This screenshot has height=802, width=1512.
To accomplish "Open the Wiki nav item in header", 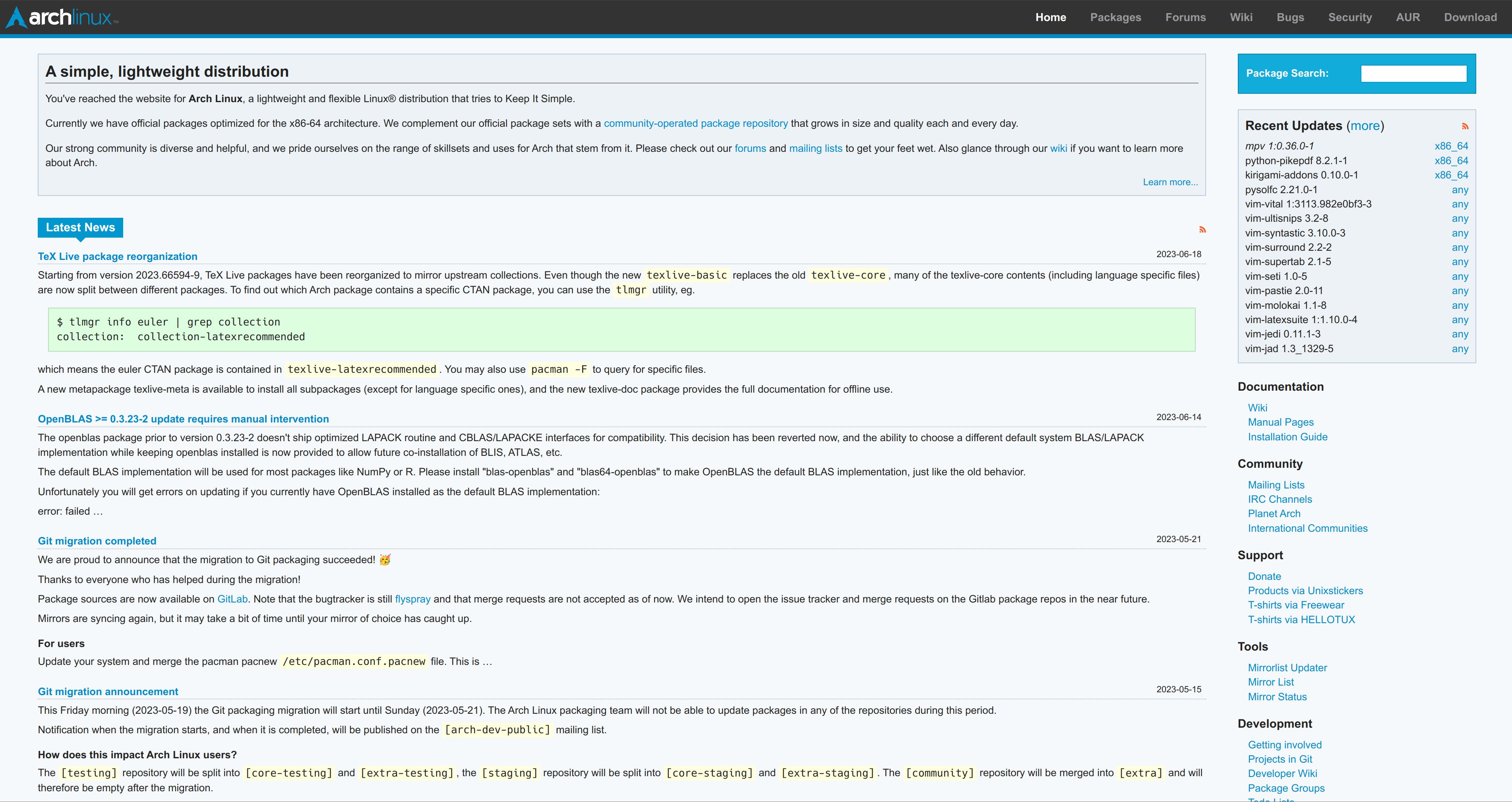I will [x=1241, y=17].
